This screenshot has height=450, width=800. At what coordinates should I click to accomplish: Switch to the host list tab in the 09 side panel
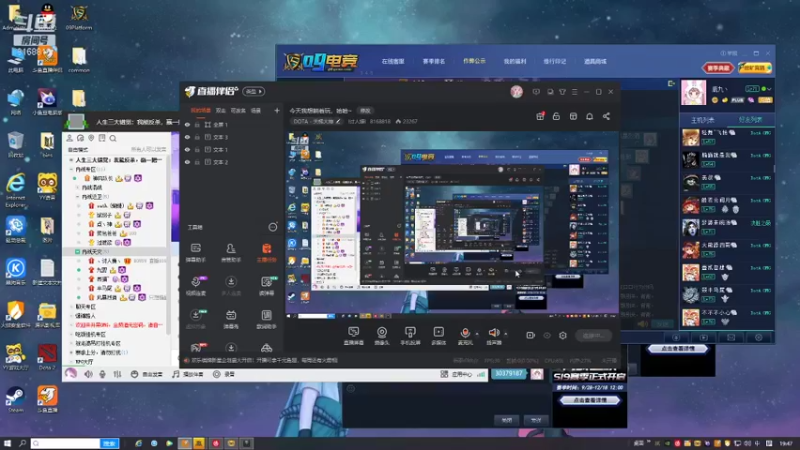tap(703, 120)
